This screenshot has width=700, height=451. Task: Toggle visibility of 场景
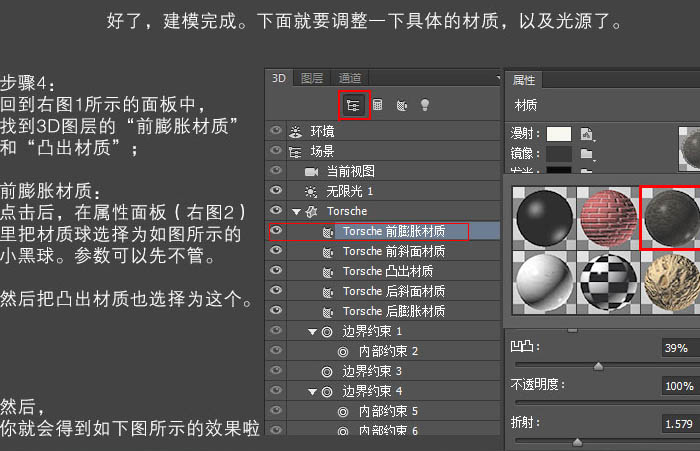tap(276, 150)
